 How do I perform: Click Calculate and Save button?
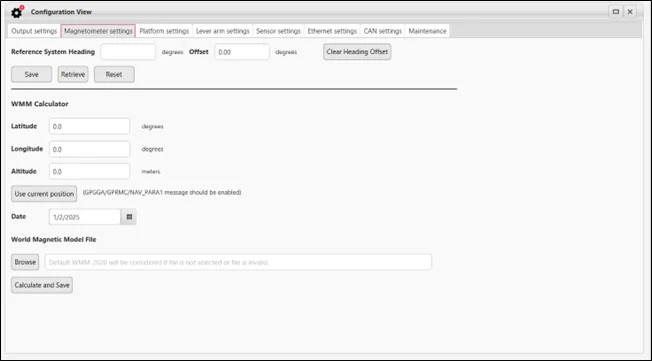pos(42,285)
